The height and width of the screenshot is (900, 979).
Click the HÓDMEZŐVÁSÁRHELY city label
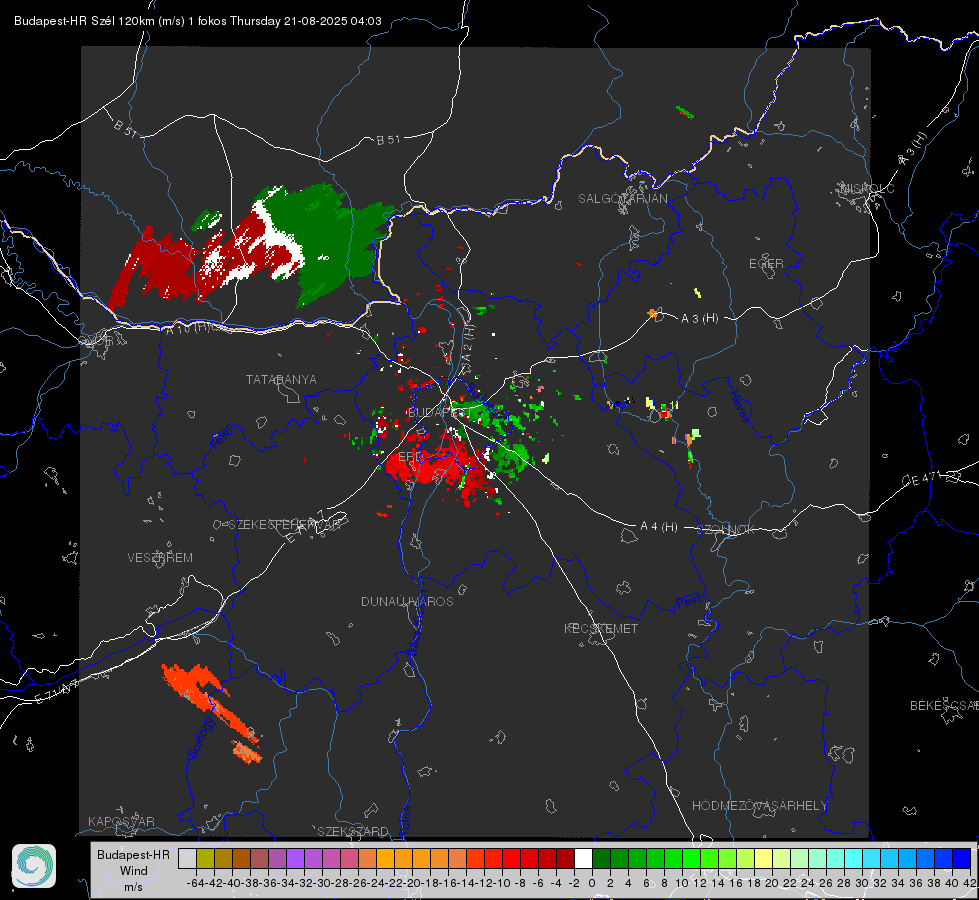click(759, 806)
